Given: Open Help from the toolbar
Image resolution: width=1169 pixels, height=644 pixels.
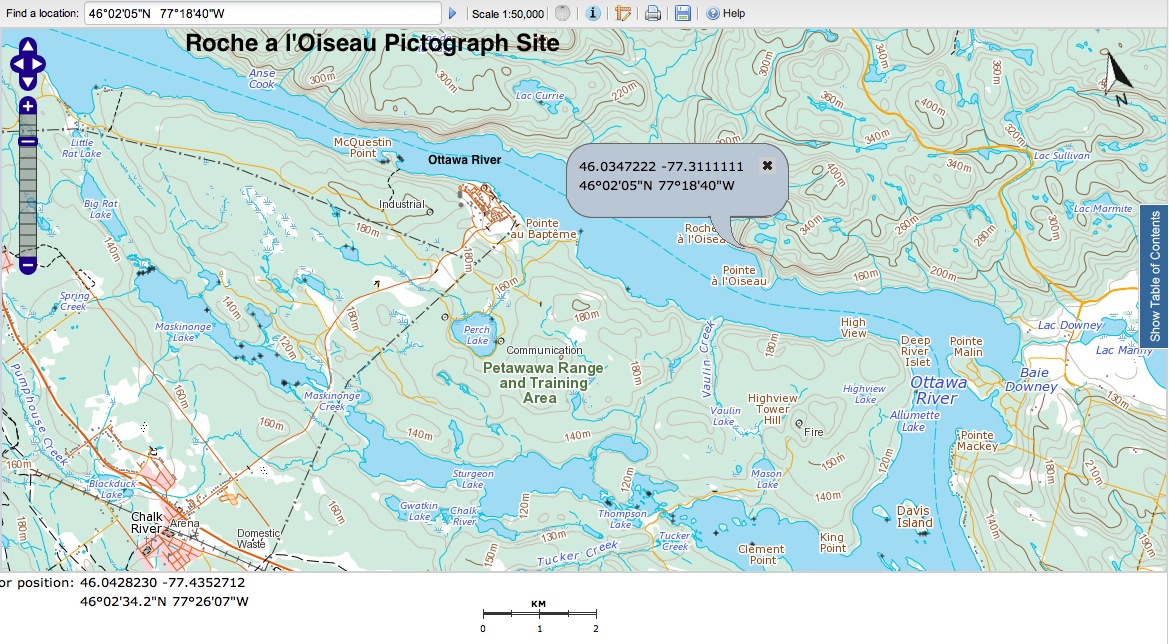Looking at the screenshot, I should (x=726, y=14).
